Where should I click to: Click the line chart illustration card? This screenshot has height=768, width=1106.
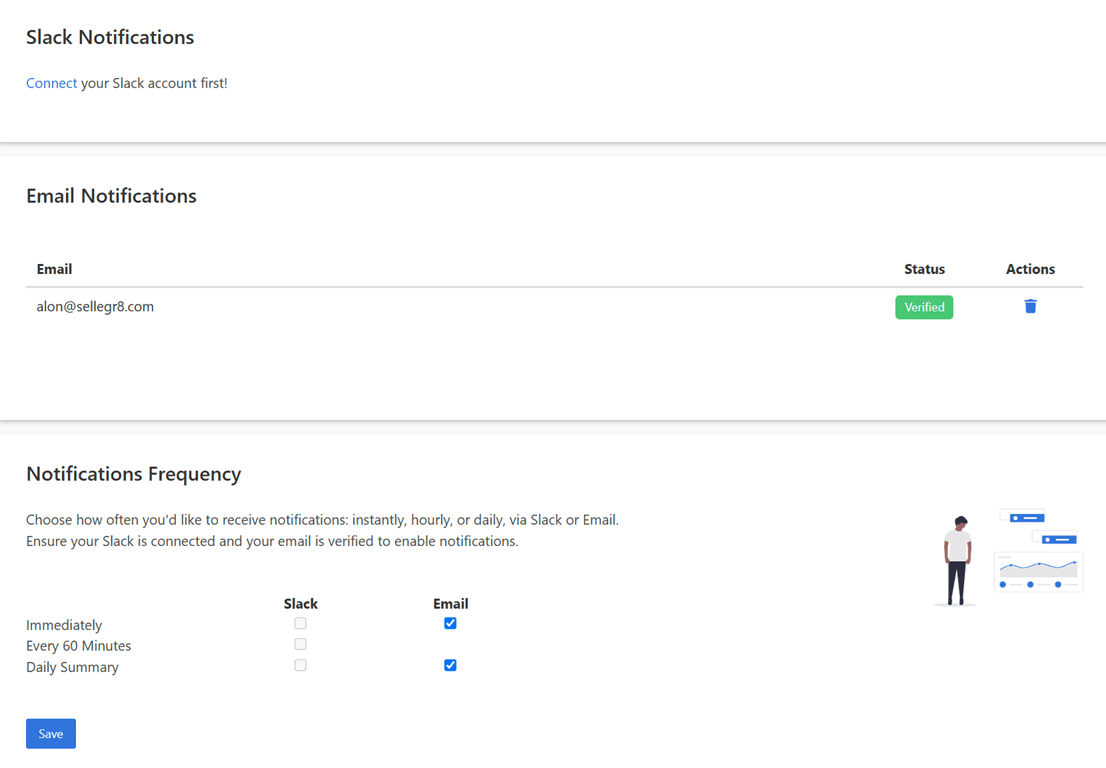(x=1038, y=573)
